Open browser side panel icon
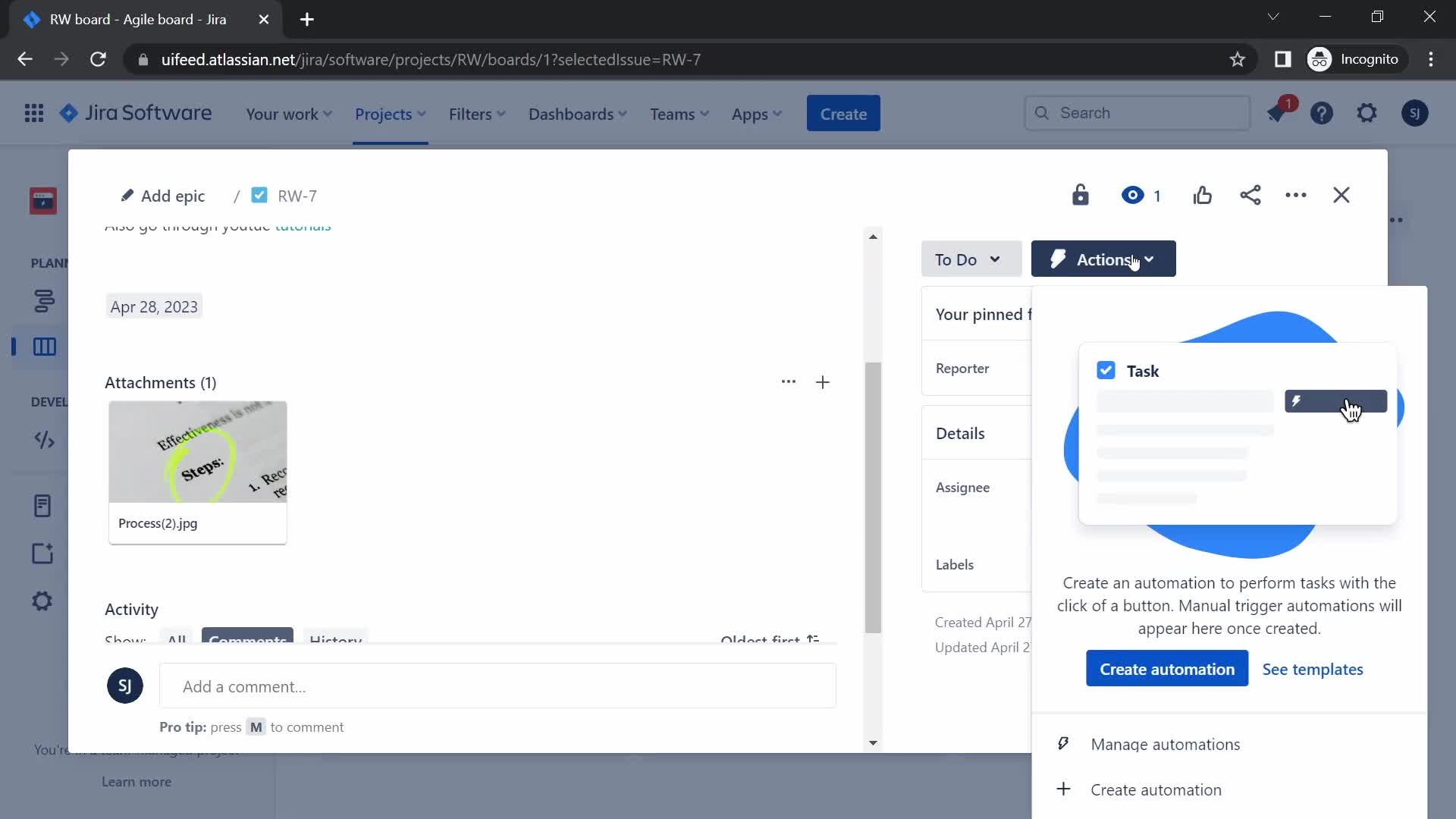Image resolution: width=1456 pixels, height=819 pixels. (x=1282, y=59)
